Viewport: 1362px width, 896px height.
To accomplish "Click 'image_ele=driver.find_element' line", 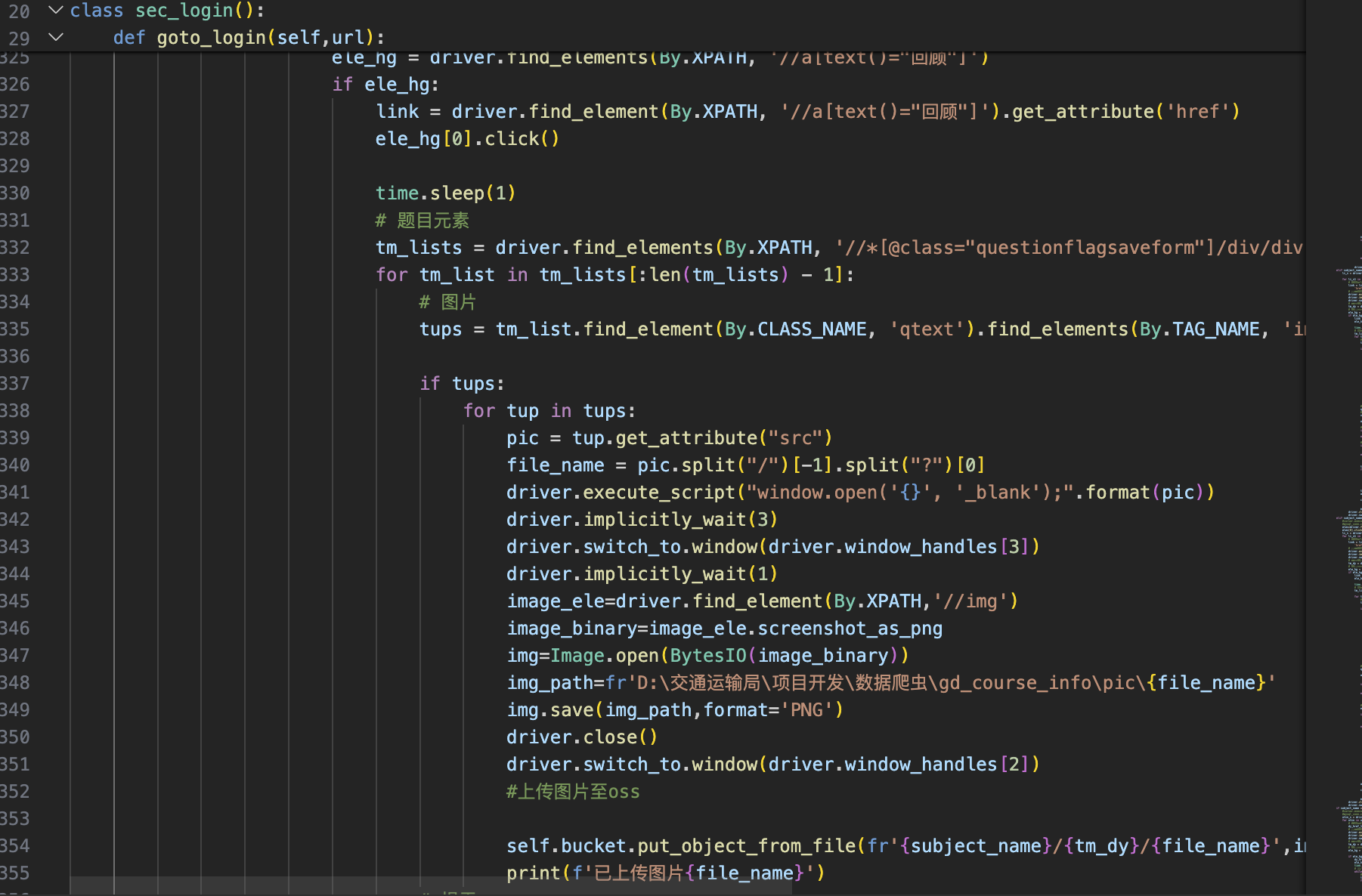I will pos(762,601).
